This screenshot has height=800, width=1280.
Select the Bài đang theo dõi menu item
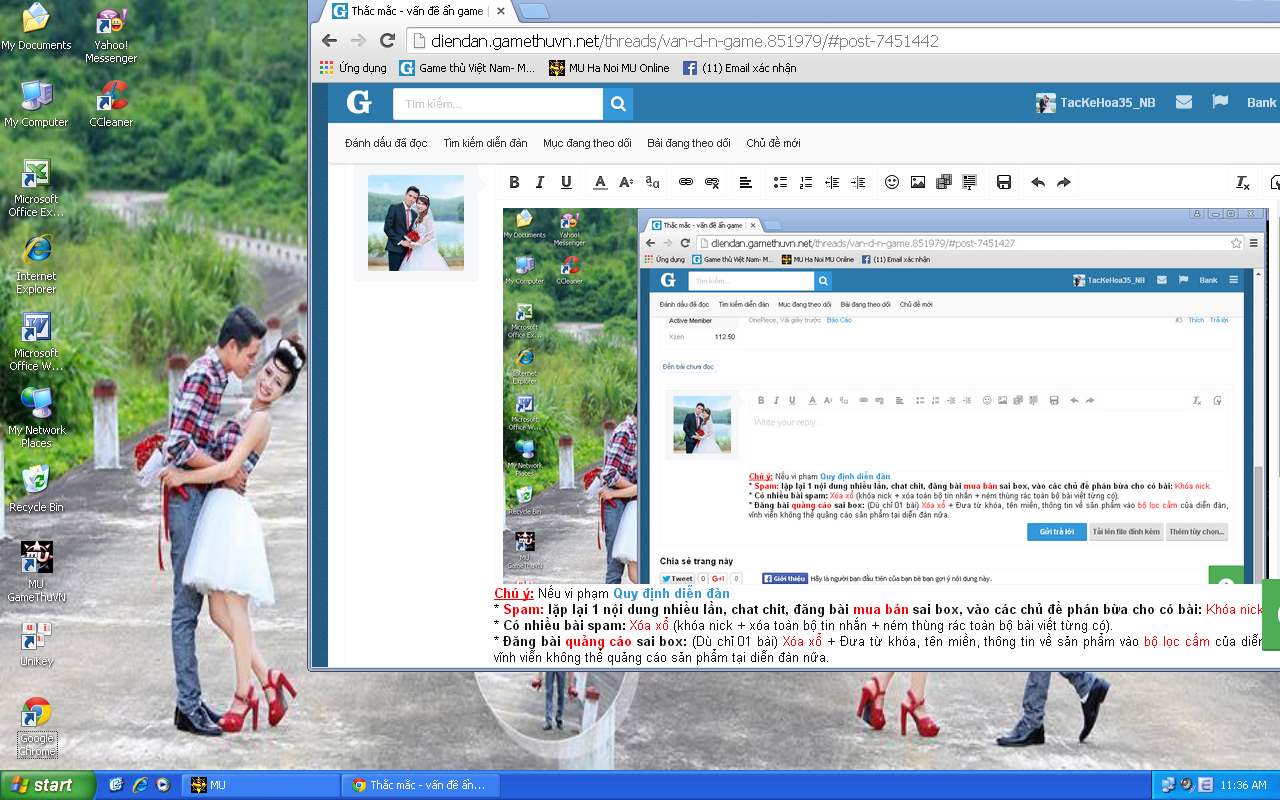(x=689, y=143)
